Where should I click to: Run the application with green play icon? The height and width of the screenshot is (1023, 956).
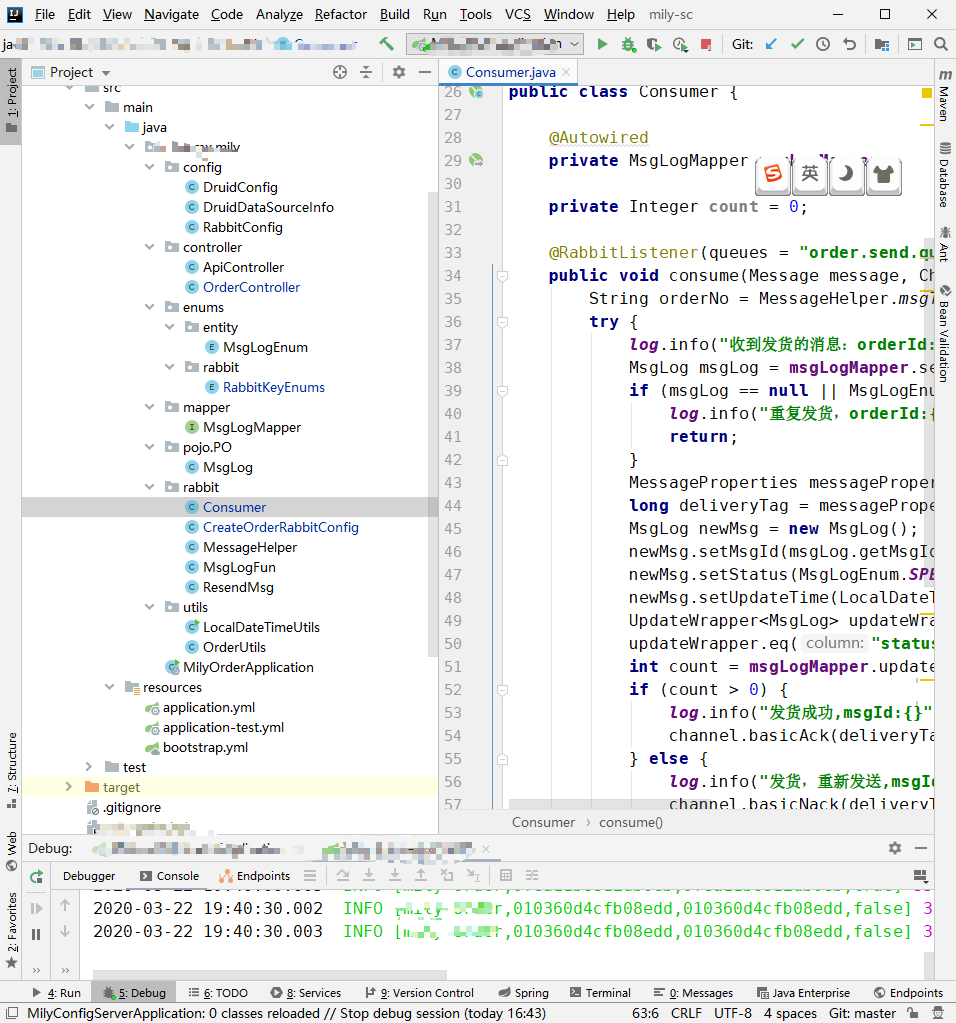602,44
